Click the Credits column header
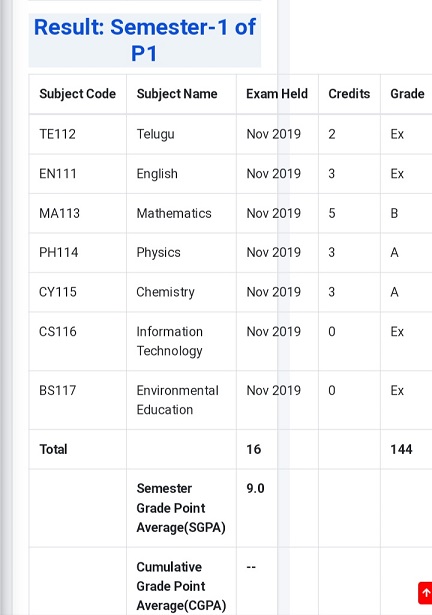 pyautogui.click(x=349, y=94)
